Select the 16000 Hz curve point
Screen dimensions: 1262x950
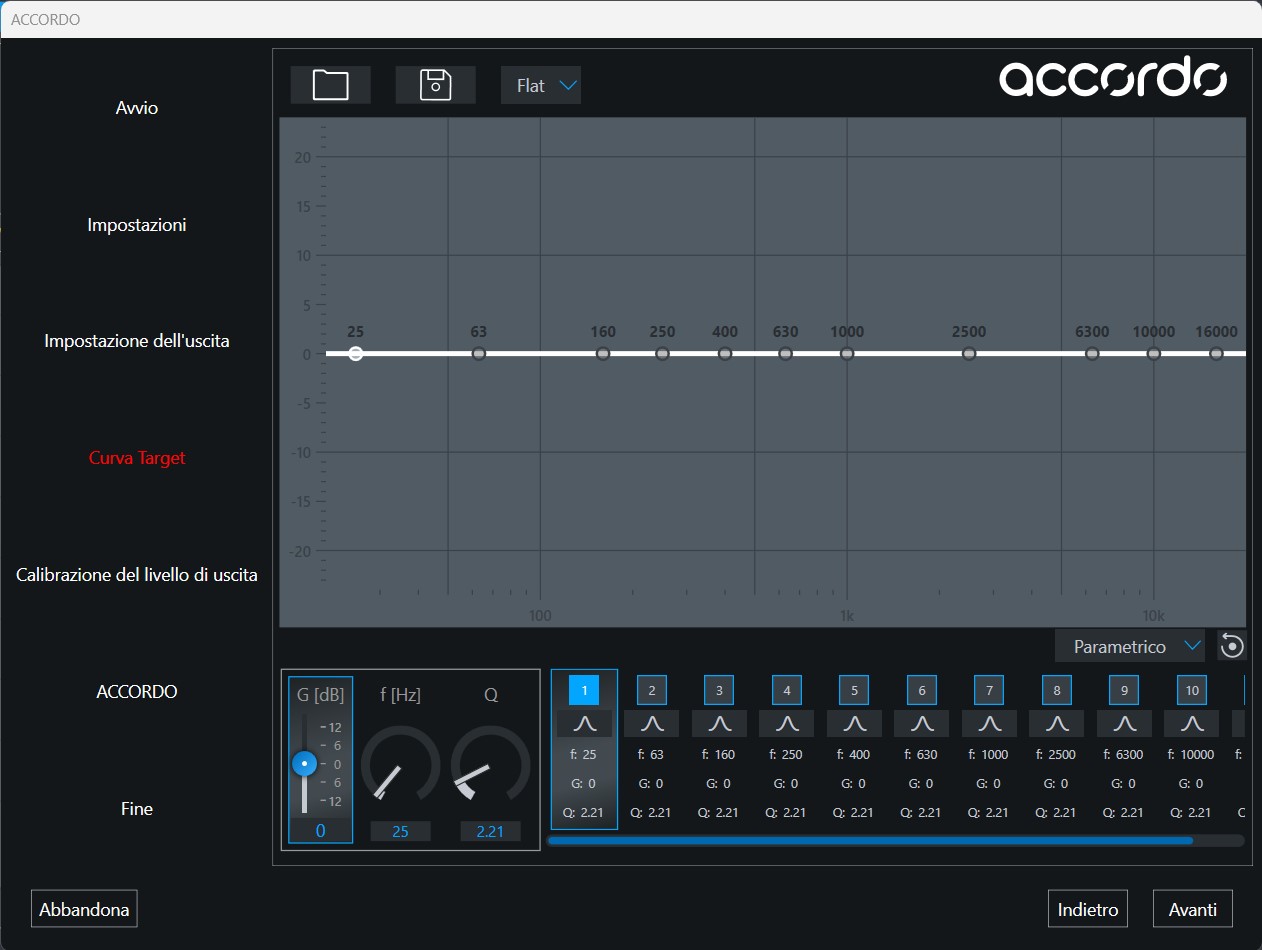tap(1216, 353)
